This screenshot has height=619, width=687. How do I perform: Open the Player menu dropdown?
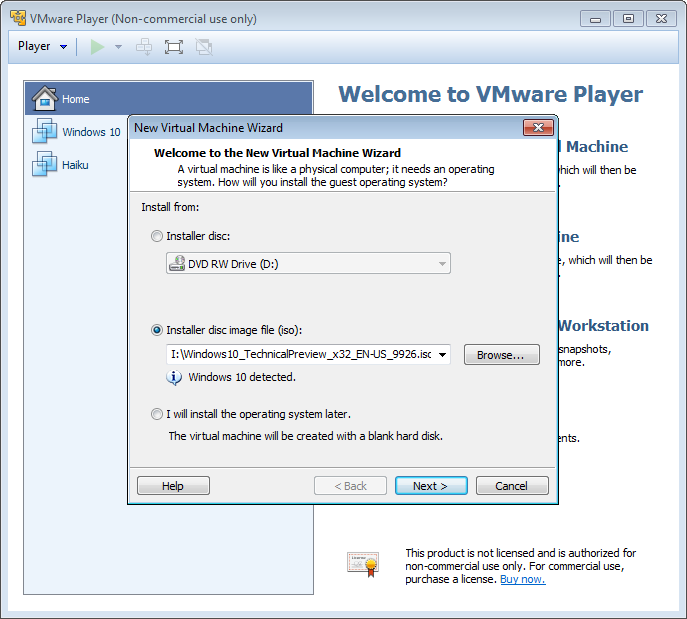[x=42, y=46]
